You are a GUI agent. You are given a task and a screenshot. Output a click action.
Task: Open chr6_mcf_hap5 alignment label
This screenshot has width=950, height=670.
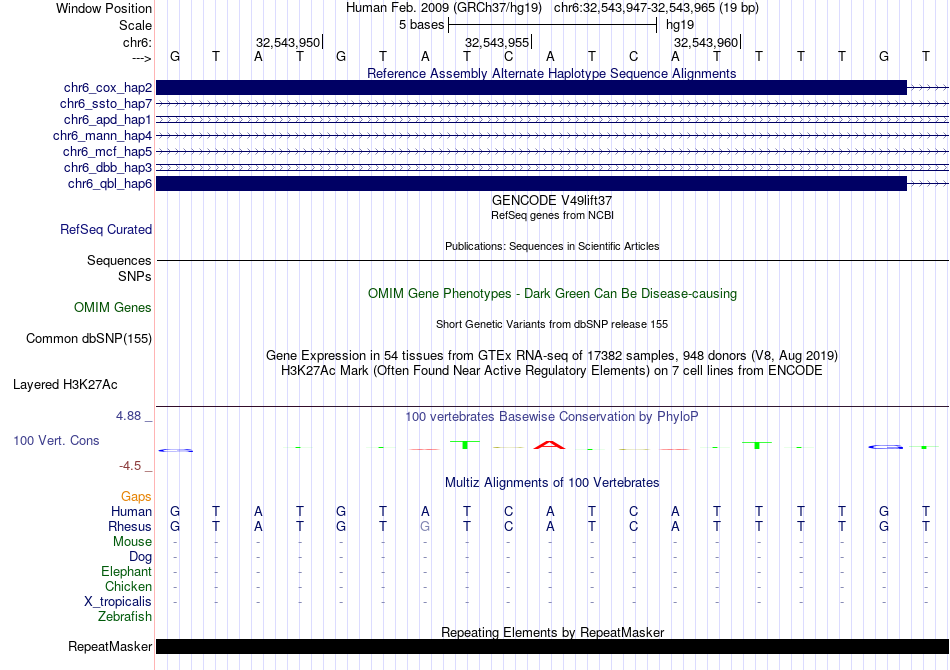[x=107, y=151]
